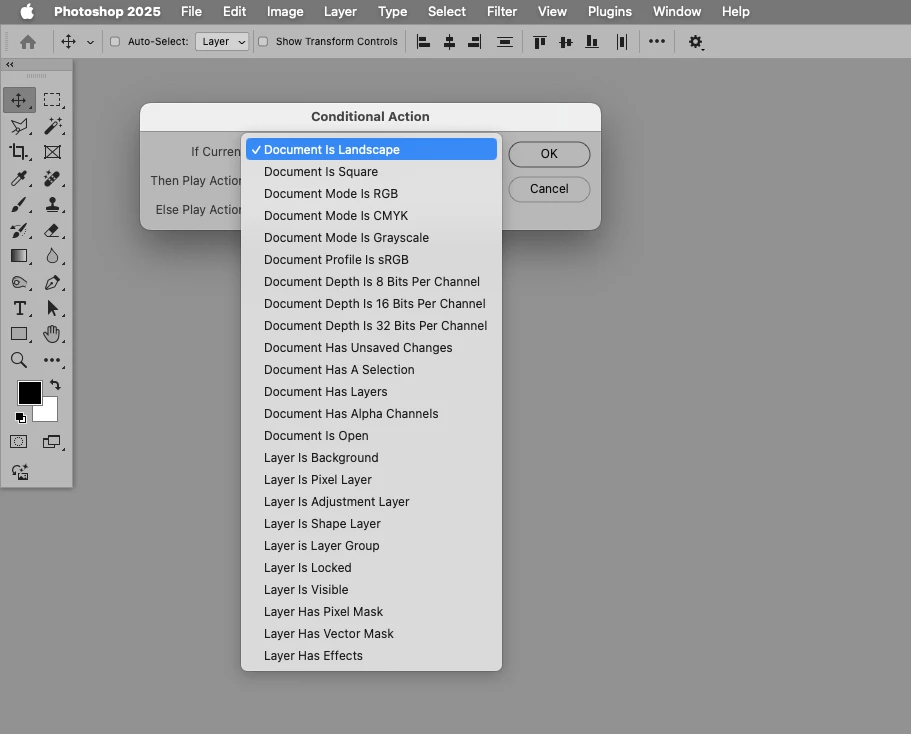The width and height of the screenshot is (911, 734).
Task: Toggle Quick Mask mode
Action: pyautogui.click(x=19, y=442)
